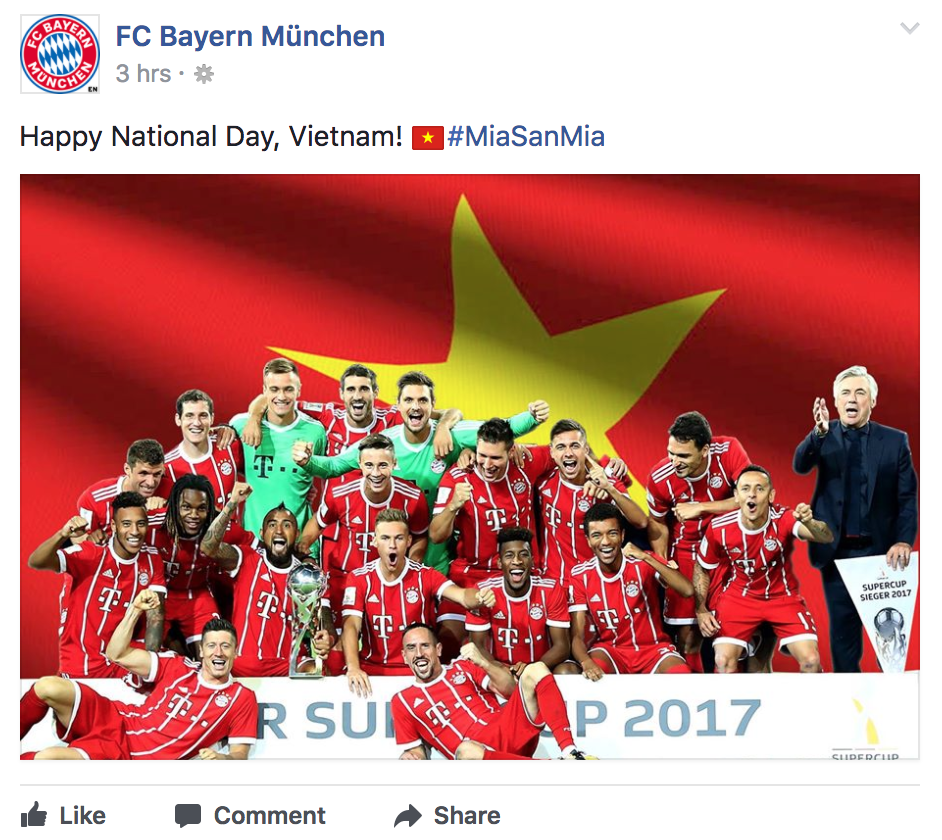Click the Vietnam flag emoji
This screenshot has height=840, width=942.
[427, 138]
